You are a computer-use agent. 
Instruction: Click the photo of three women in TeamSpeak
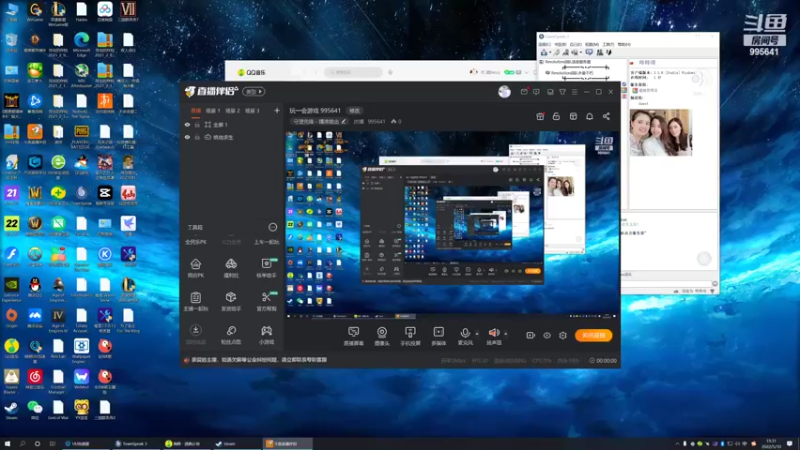coord(660,133)
